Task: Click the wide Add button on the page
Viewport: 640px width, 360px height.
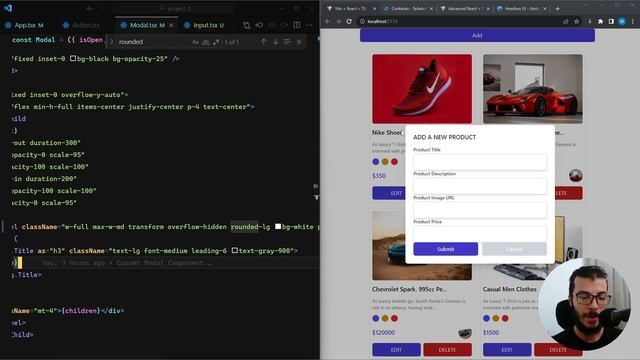Action: [477, 36]
